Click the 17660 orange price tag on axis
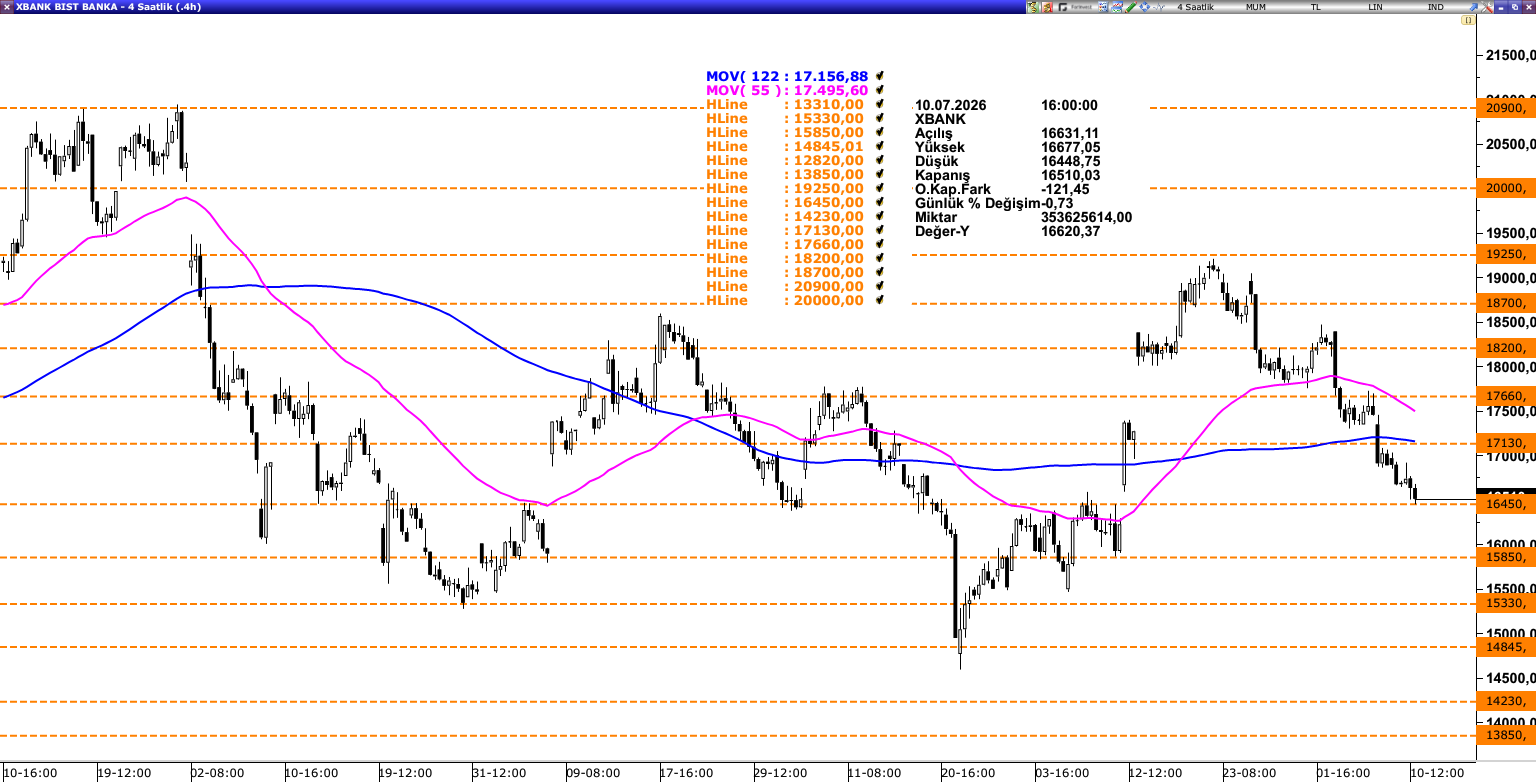 (1506, 396)
